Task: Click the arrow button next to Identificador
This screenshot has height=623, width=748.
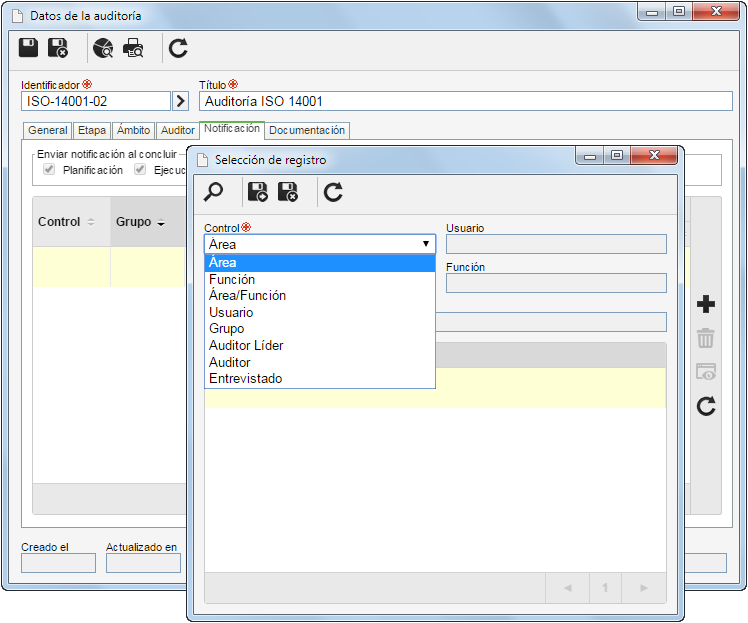Action: click(x=180, y=101)
